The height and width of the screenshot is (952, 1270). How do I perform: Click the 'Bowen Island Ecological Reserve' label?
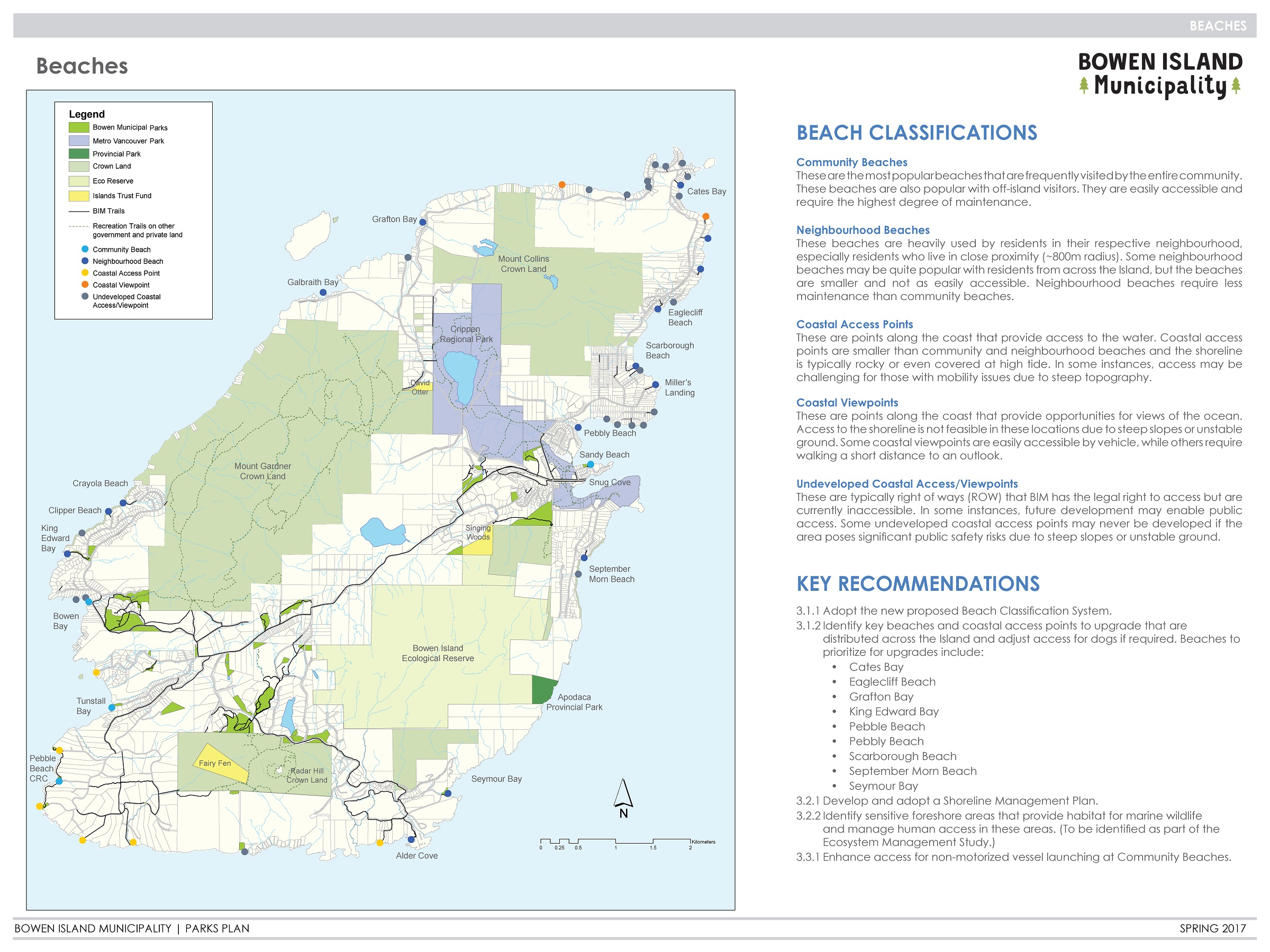[x=438, y=653]
